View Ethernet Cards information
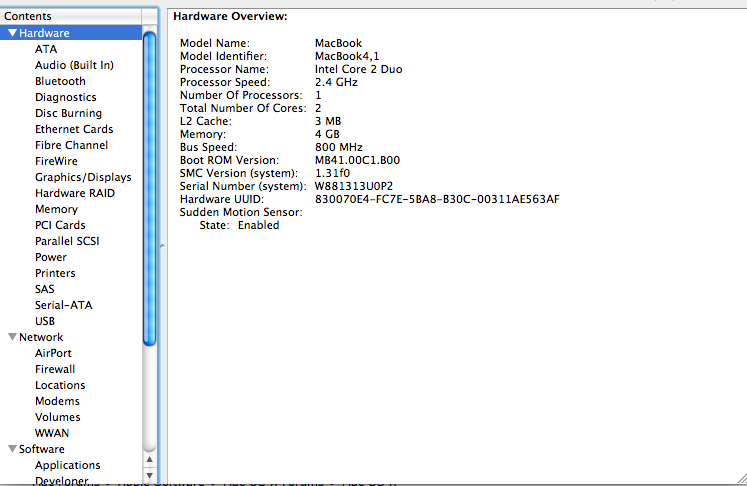The width and height of the screenshot is (747, 486). [x=74, y=129]
